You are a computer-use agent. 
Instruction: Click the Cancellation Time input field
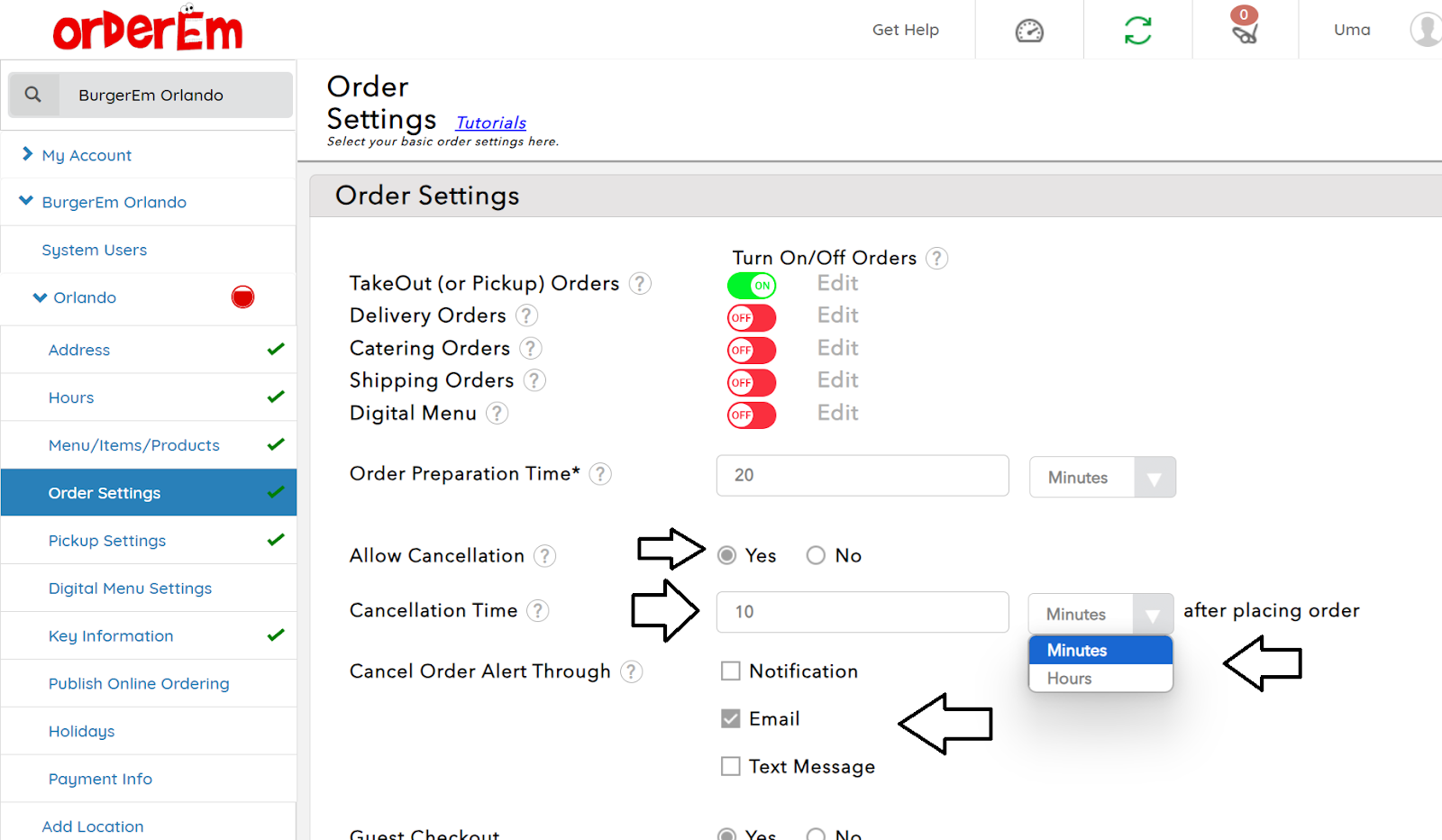[x=862, y=612]
